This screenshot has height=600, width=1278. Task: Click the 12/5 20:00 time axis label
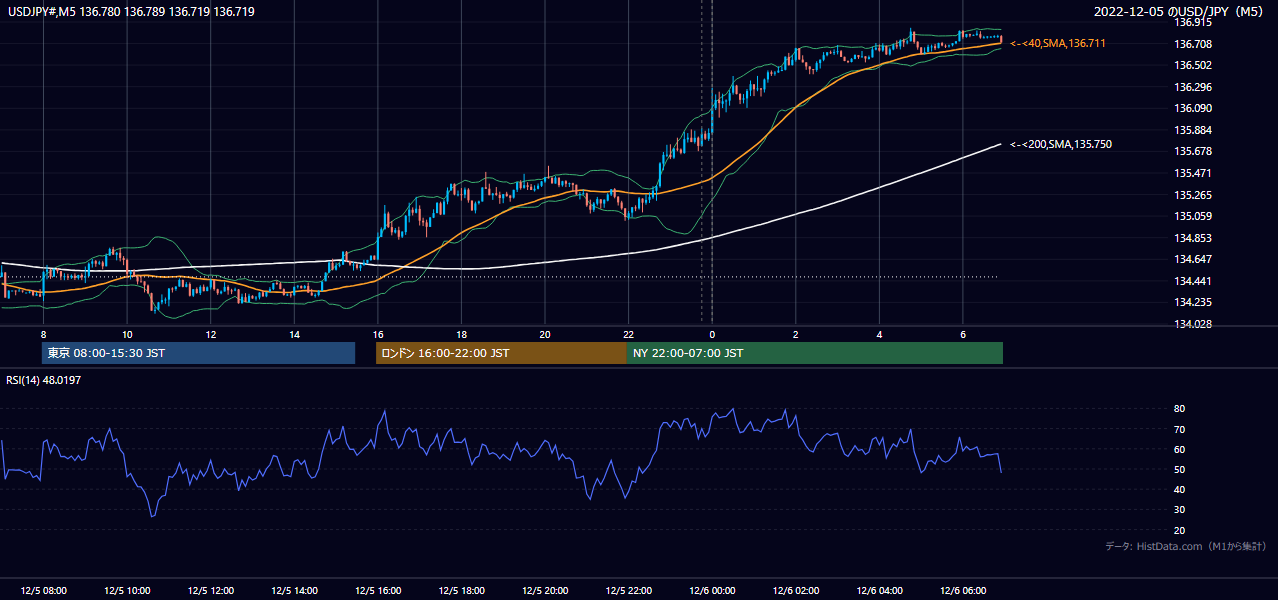pyautogui.click(x=545, y=591)
